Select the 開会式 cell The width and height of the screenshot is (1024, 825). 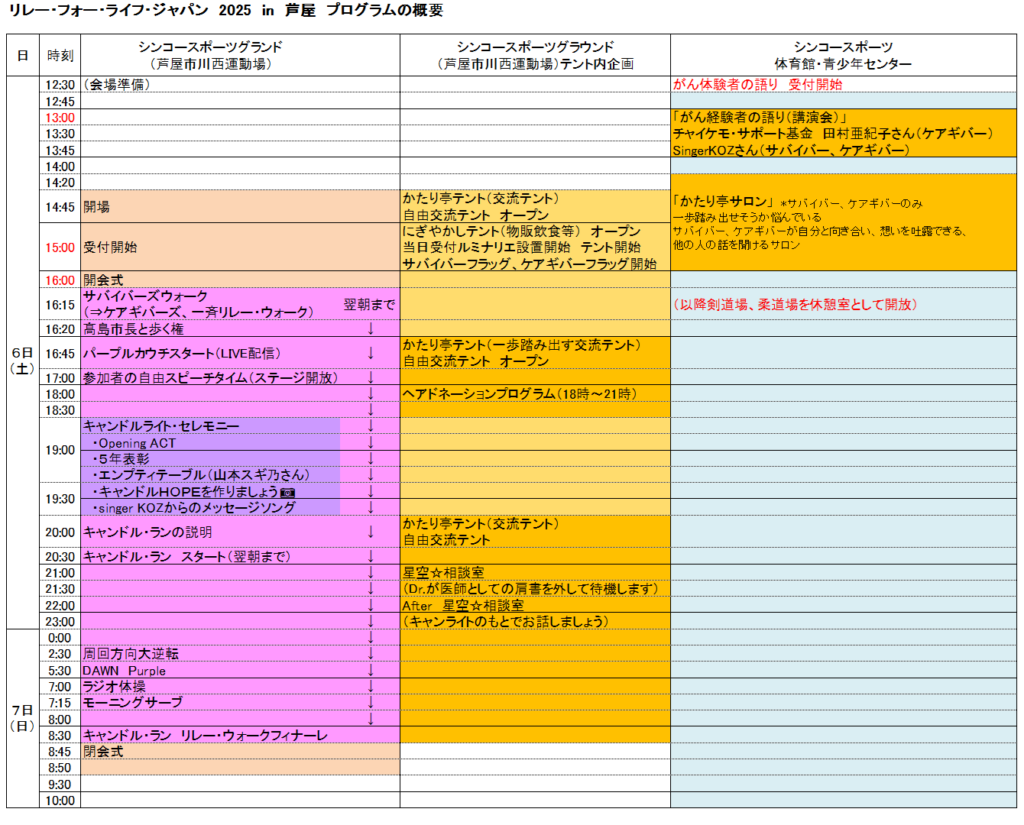click(x=102, y=280)
